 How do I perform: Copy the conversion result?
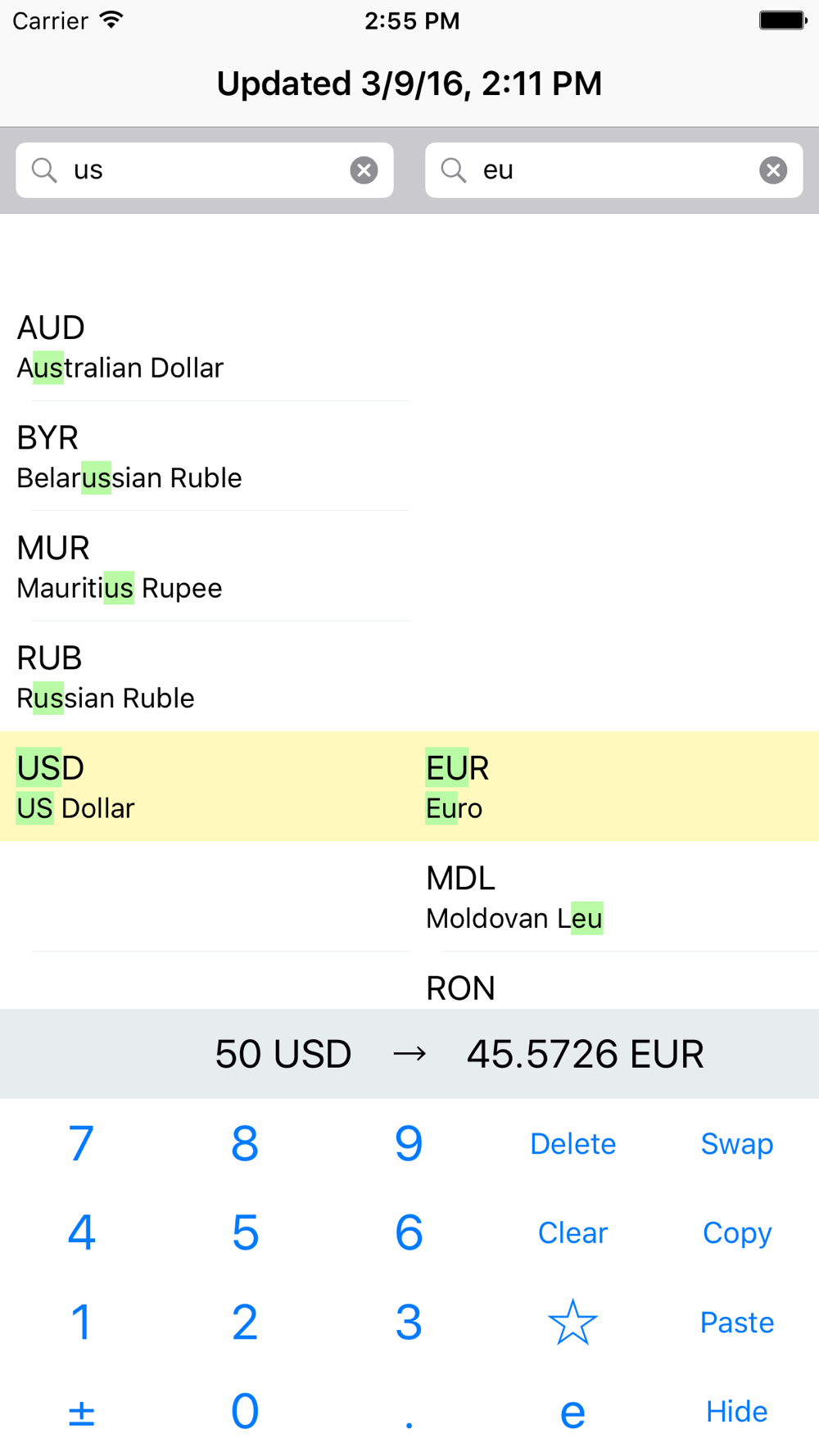[x=736, y=1233]
